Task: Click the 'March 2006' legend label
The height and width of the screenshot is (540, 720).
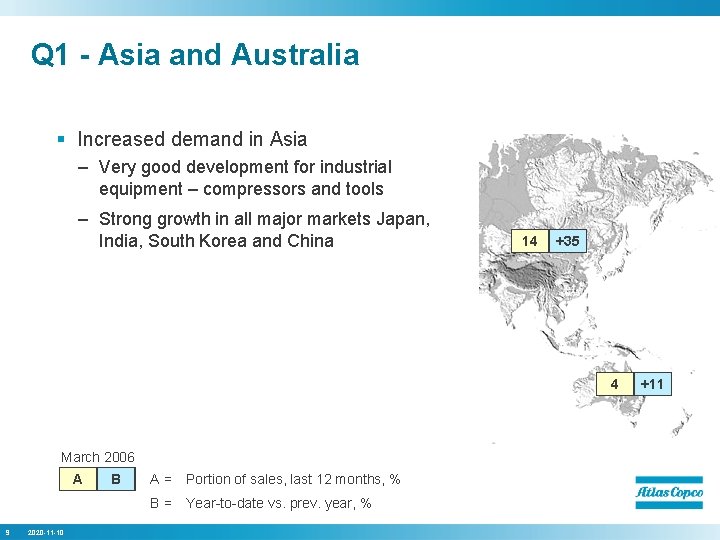Action: [x=97, y=457]
